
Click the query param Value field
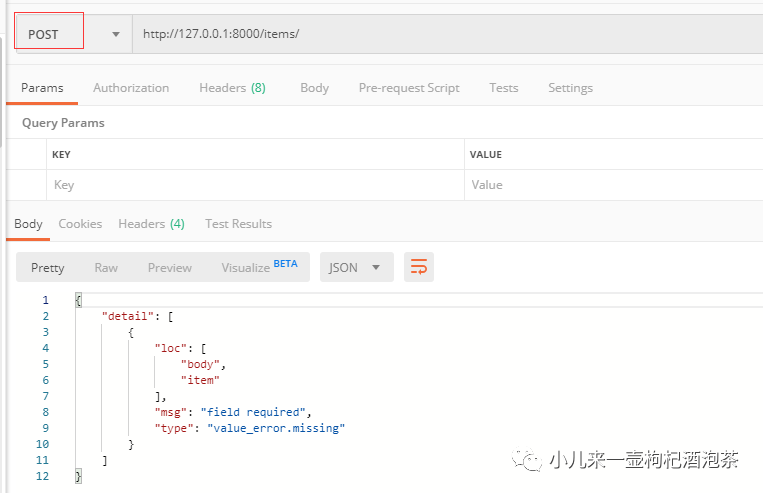pyautogui.click(x=612, y=185)
